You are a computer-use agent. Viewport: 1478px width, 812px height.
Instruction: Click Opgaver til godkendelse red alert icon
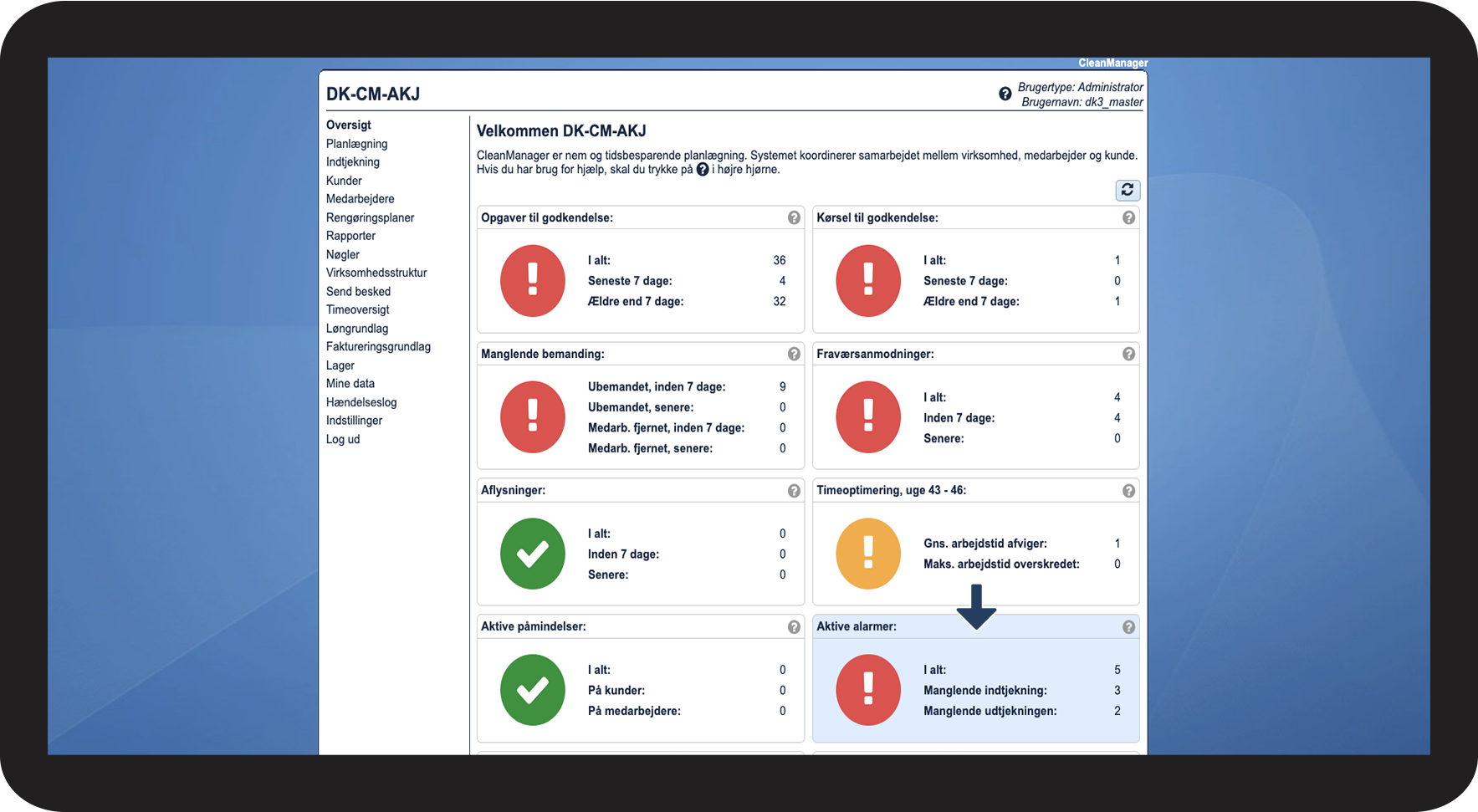point(533,281)
